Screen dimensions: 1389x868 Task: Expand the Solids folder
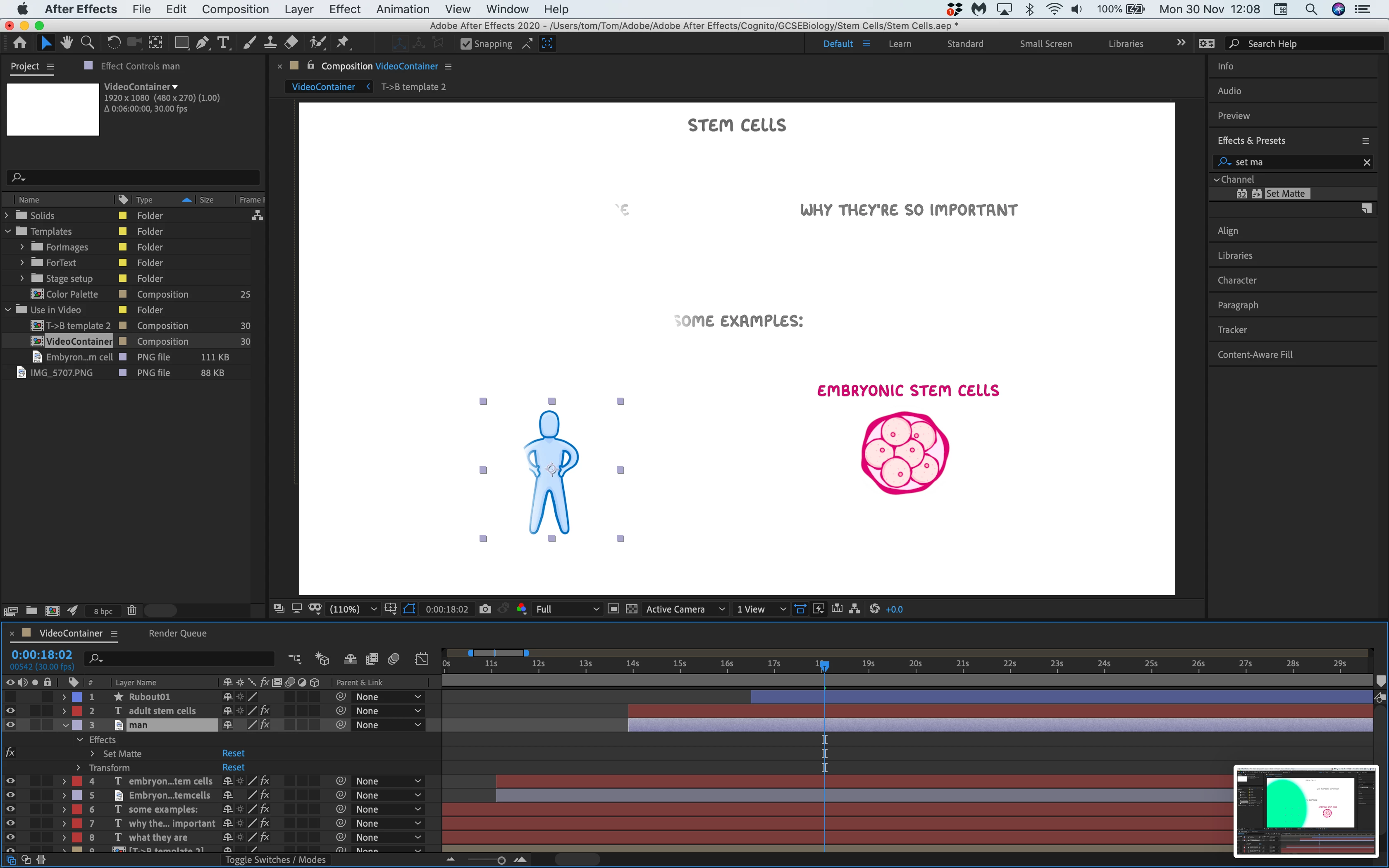7,215
